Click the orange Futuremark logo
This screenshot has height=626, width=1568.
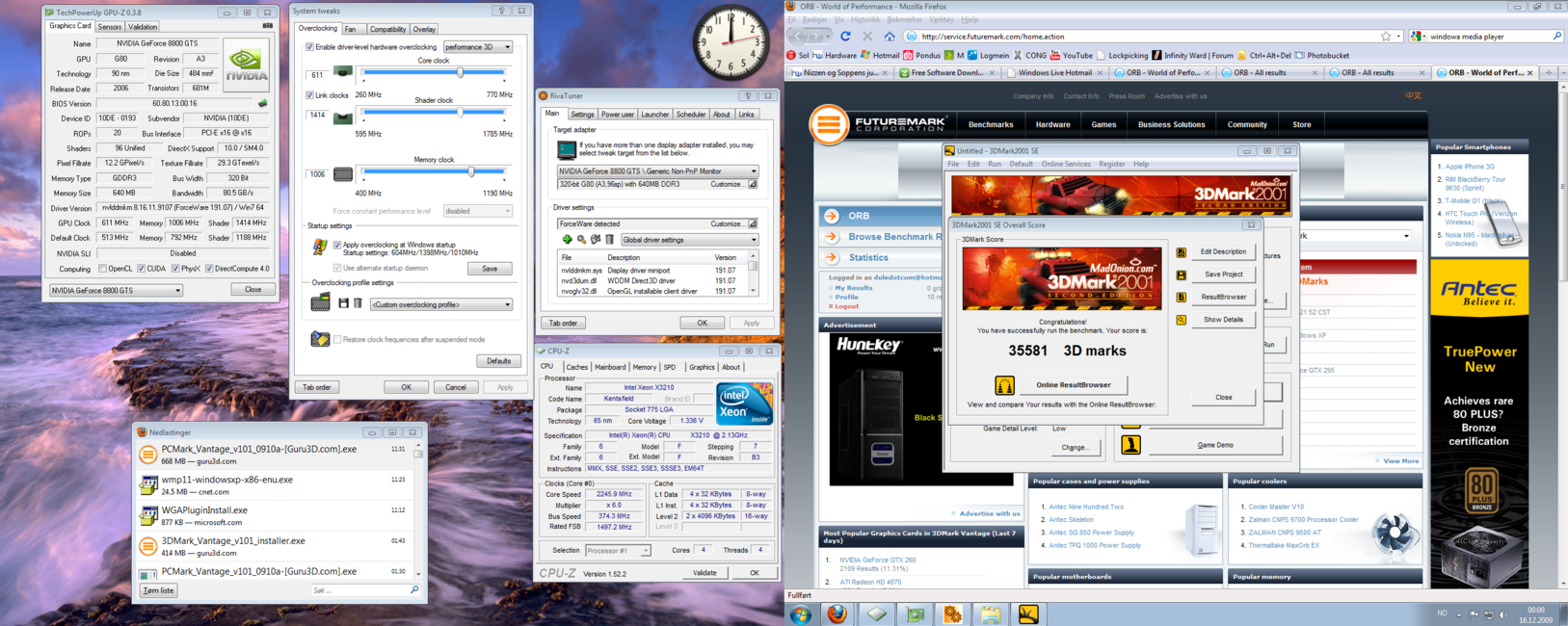tap(828, 124)
